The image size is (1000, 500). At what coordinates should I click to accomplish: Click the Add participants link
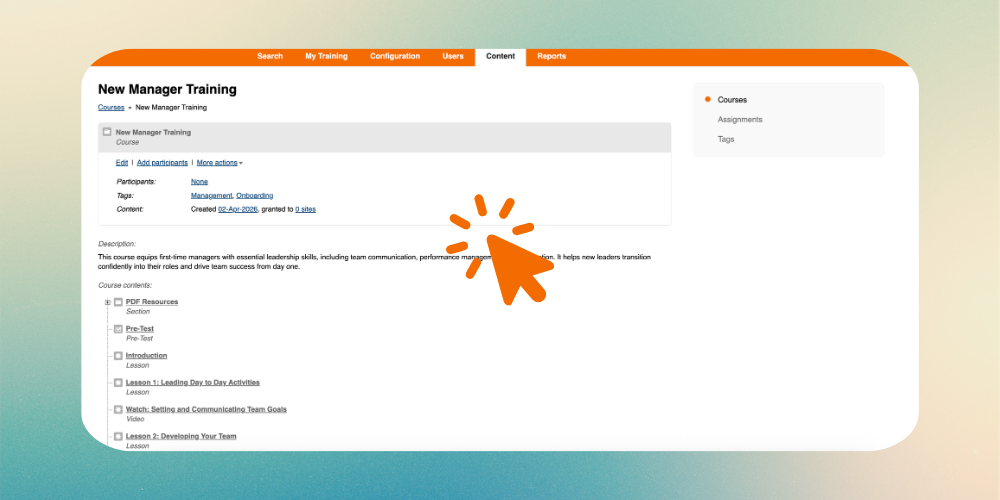click(x=162, y=162)
